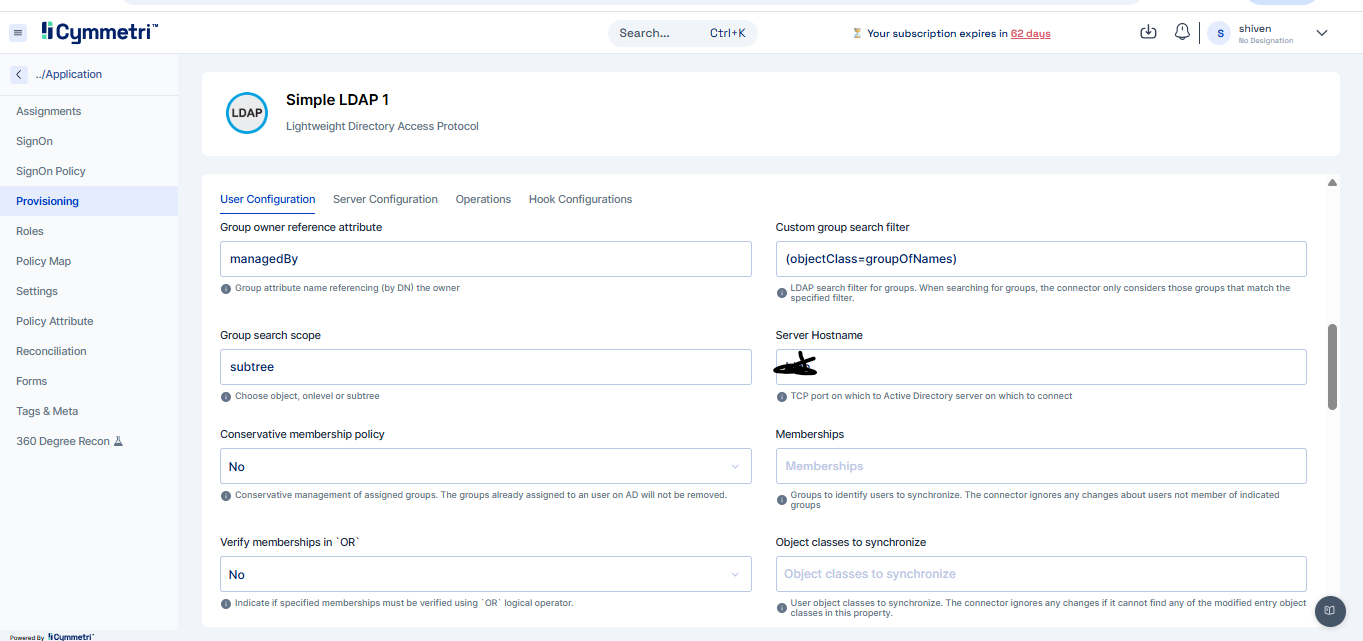Click the Simple LDAP 1 title

pyautogui.click(x=337, y=100)
